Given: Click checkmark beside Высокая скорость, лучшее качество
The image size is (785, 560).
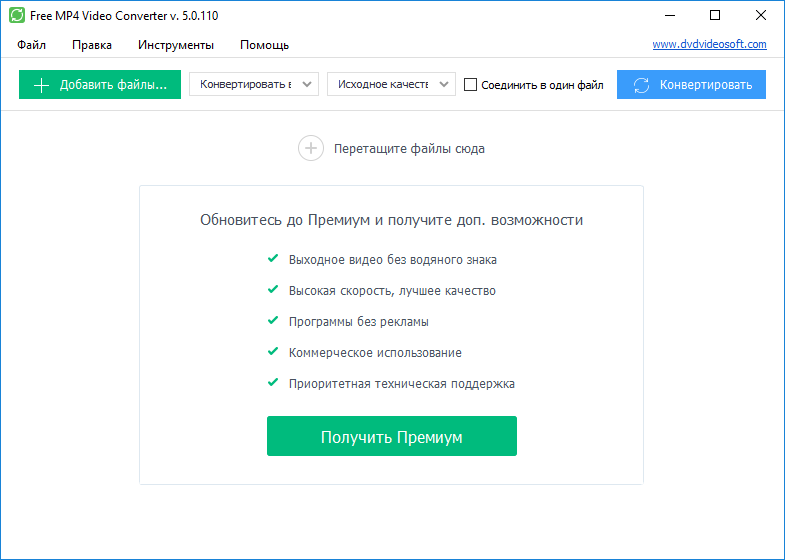Looking at the screenshot, I should [272, 290].
